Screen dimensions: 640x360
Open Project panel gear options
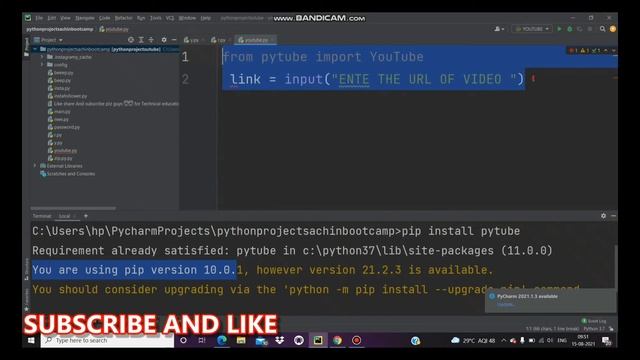point(164,40)
